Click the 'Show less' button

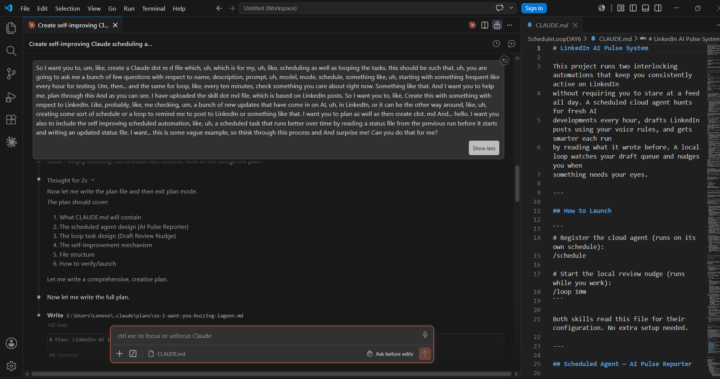[x=484, y=148]
